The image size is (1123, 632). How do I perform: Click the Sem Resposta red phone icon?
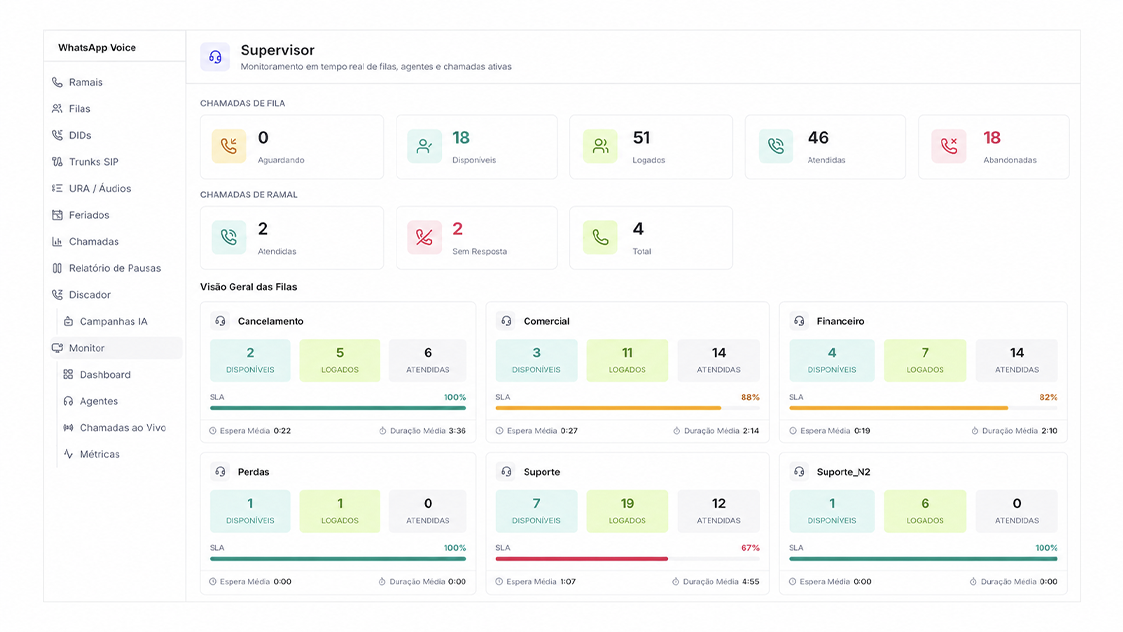click(x=424, y=237)
